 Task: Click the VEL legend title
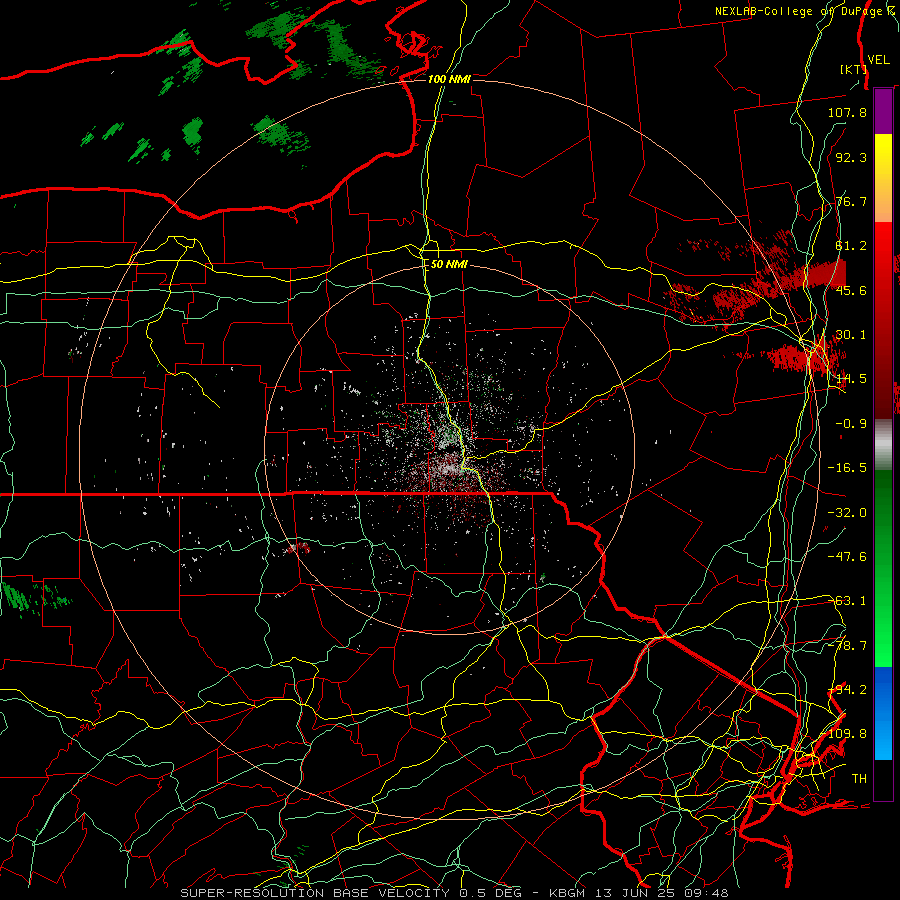pyautogui.click(x=878, y=60)
